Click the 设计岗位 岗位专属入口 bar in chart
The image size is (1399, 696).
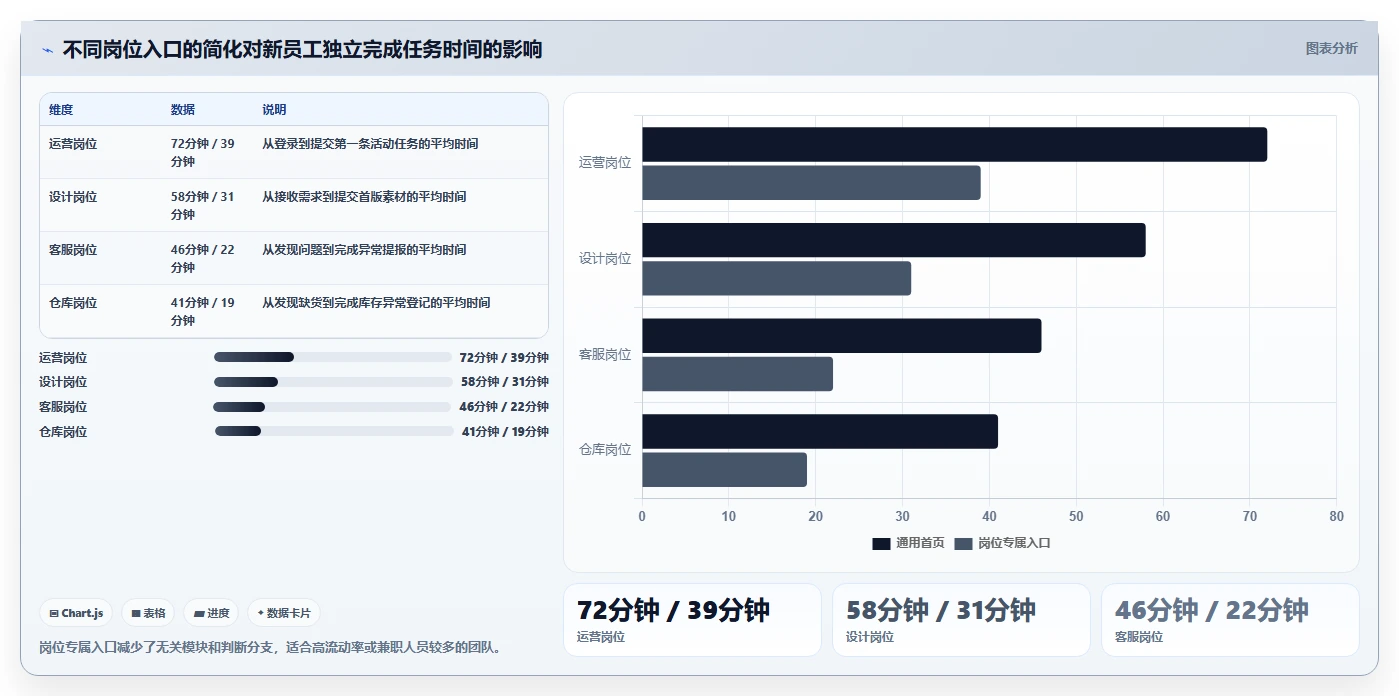pos(776,278)
